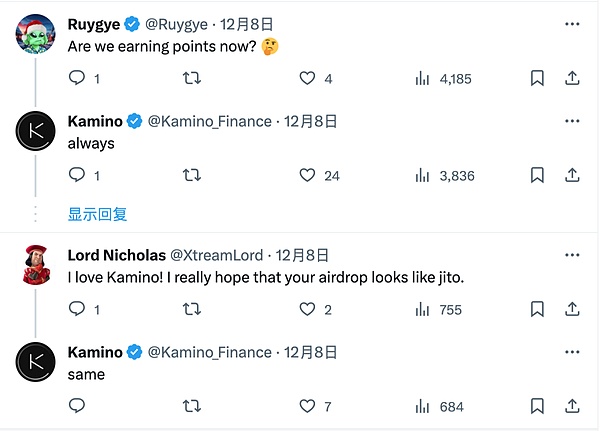This screenshot has width=600, height=431.
Task: Bookmark Ruygye's tweet
Action: click(536, 78)
